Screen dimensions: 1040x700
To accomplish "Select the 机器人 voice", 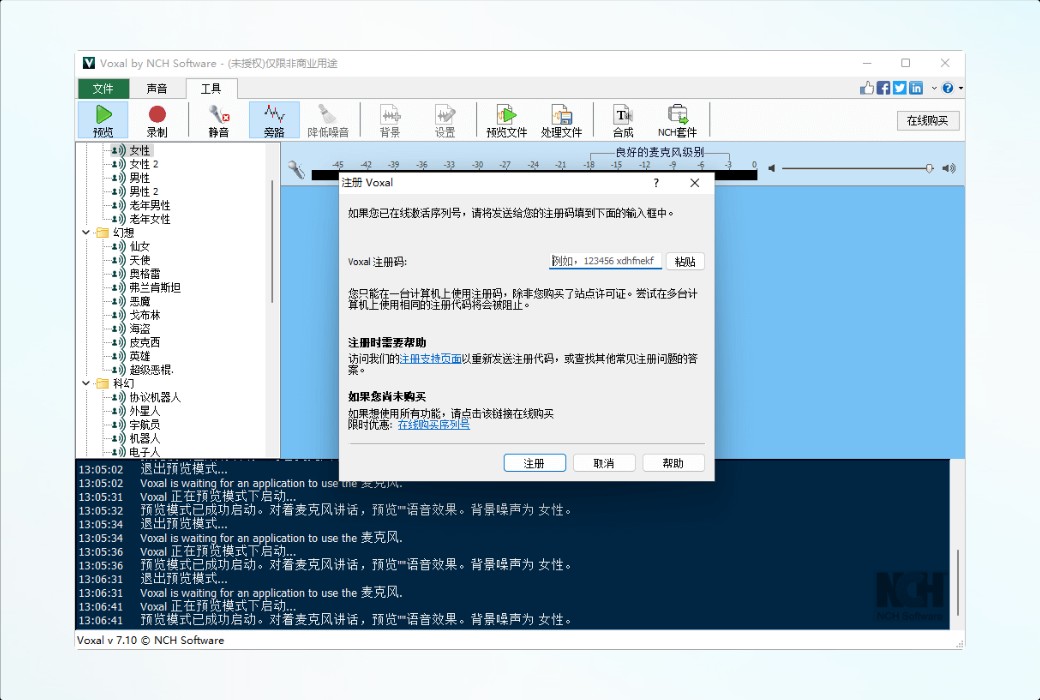I will pos(145,439).
